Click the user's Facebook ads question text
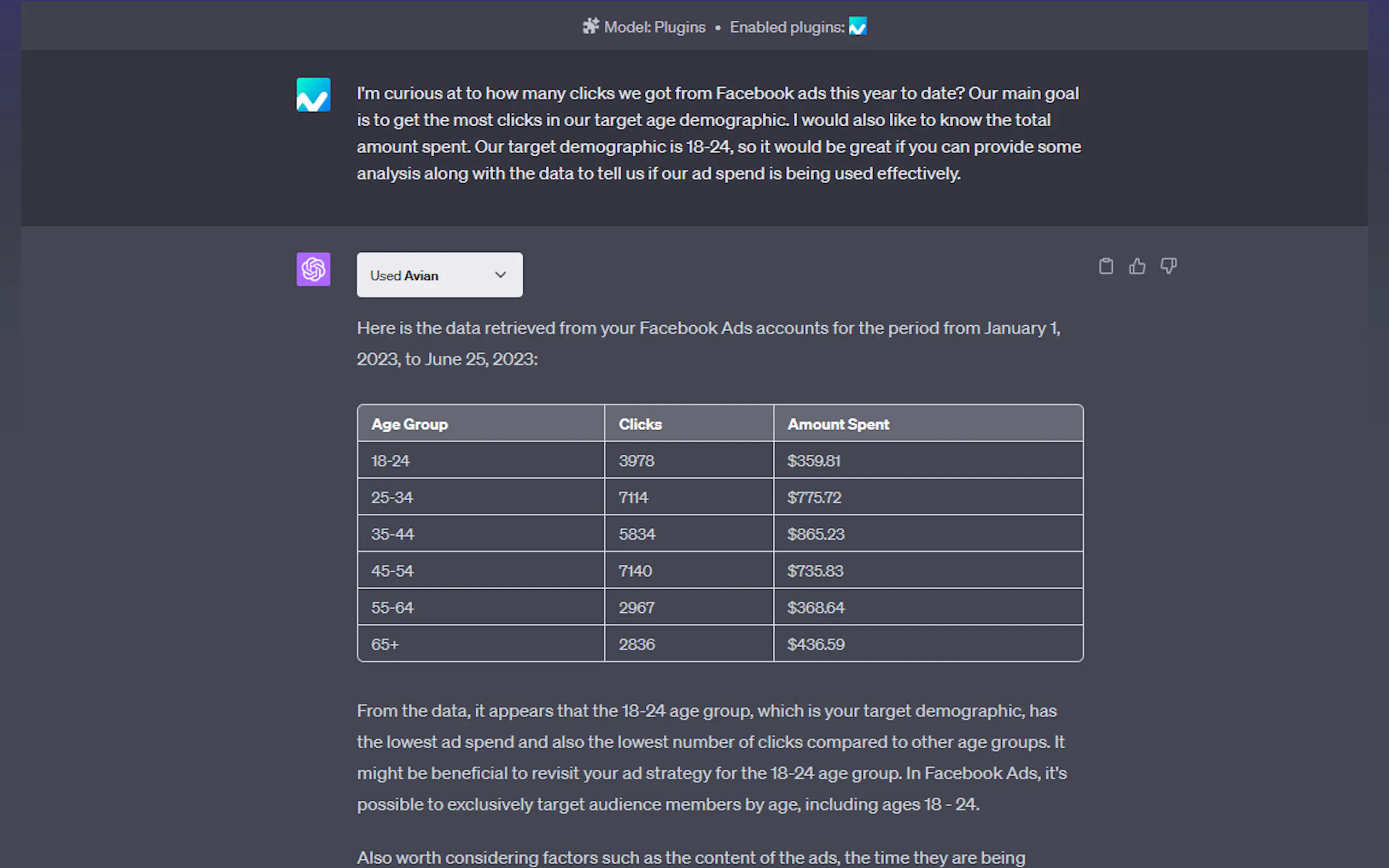This screenshot has width=1389, height=868. [718, 133]
